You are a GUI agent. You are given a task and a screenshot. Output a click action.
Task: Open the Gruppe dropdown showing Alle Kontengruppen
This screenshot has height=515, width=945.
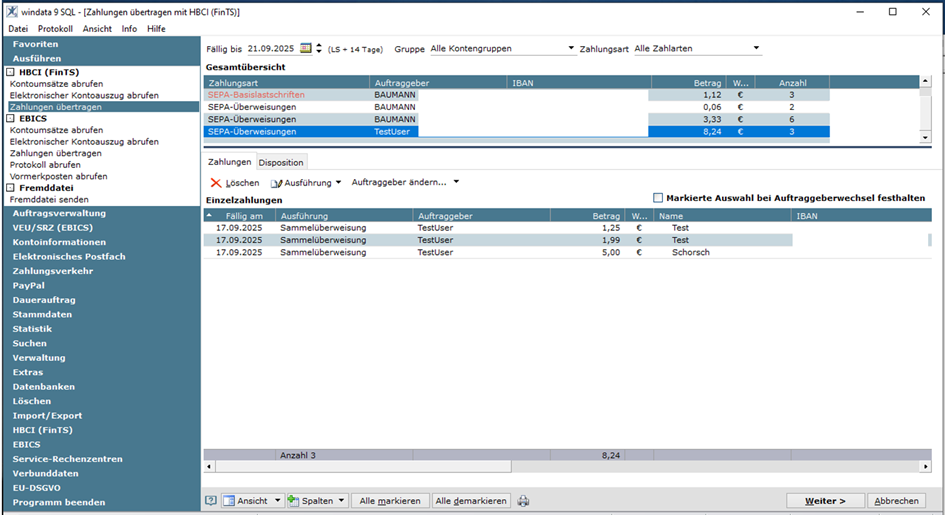pos(571,48)
